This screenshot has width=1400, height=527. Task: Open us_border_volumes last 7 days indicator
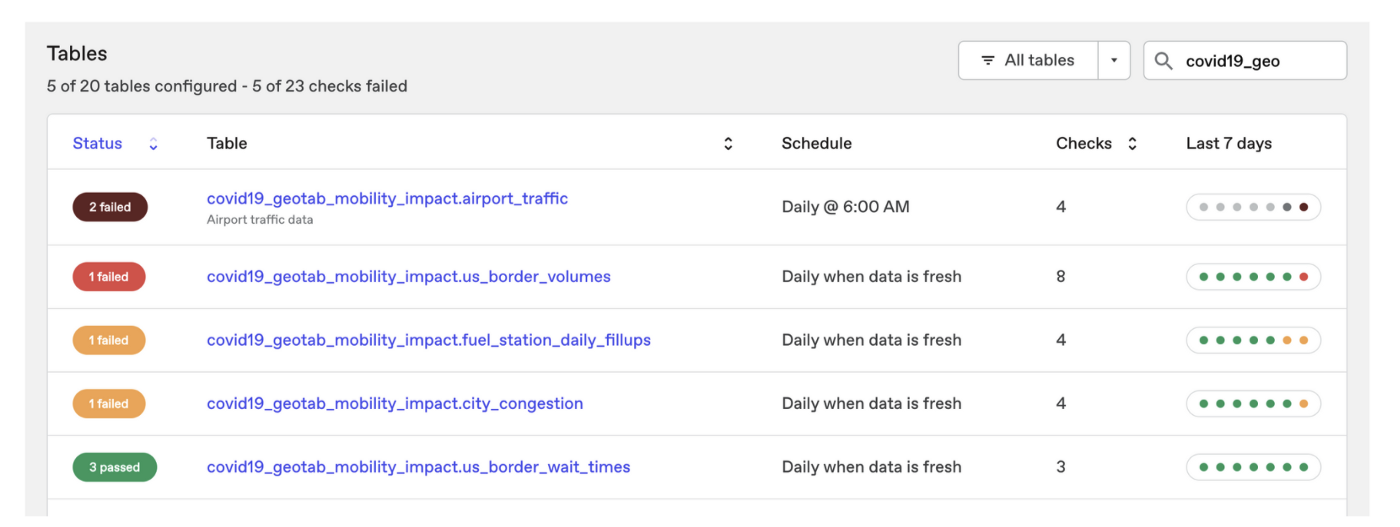tap(1253, 277)
